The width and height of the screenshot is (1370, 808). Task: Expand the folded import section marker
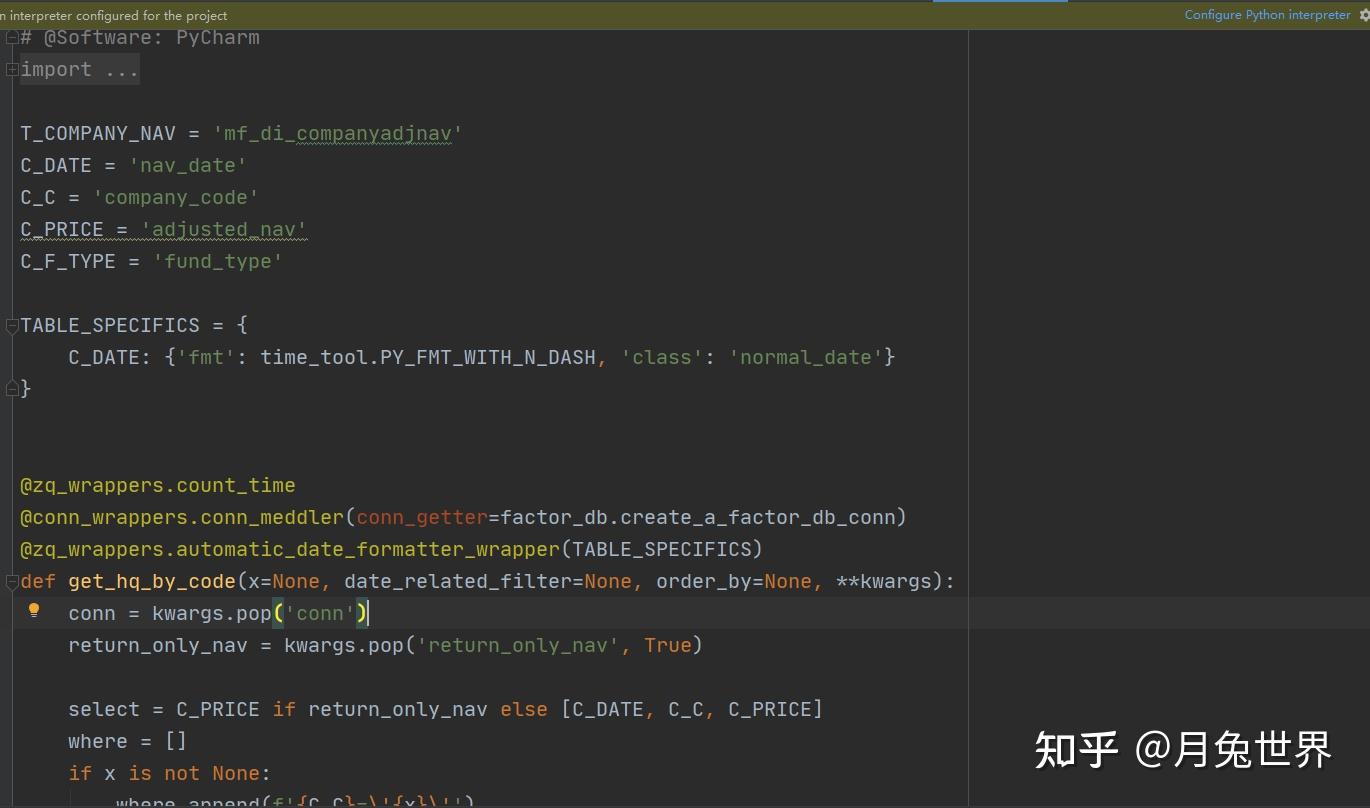pyautogui.click(x=11, y=70)
